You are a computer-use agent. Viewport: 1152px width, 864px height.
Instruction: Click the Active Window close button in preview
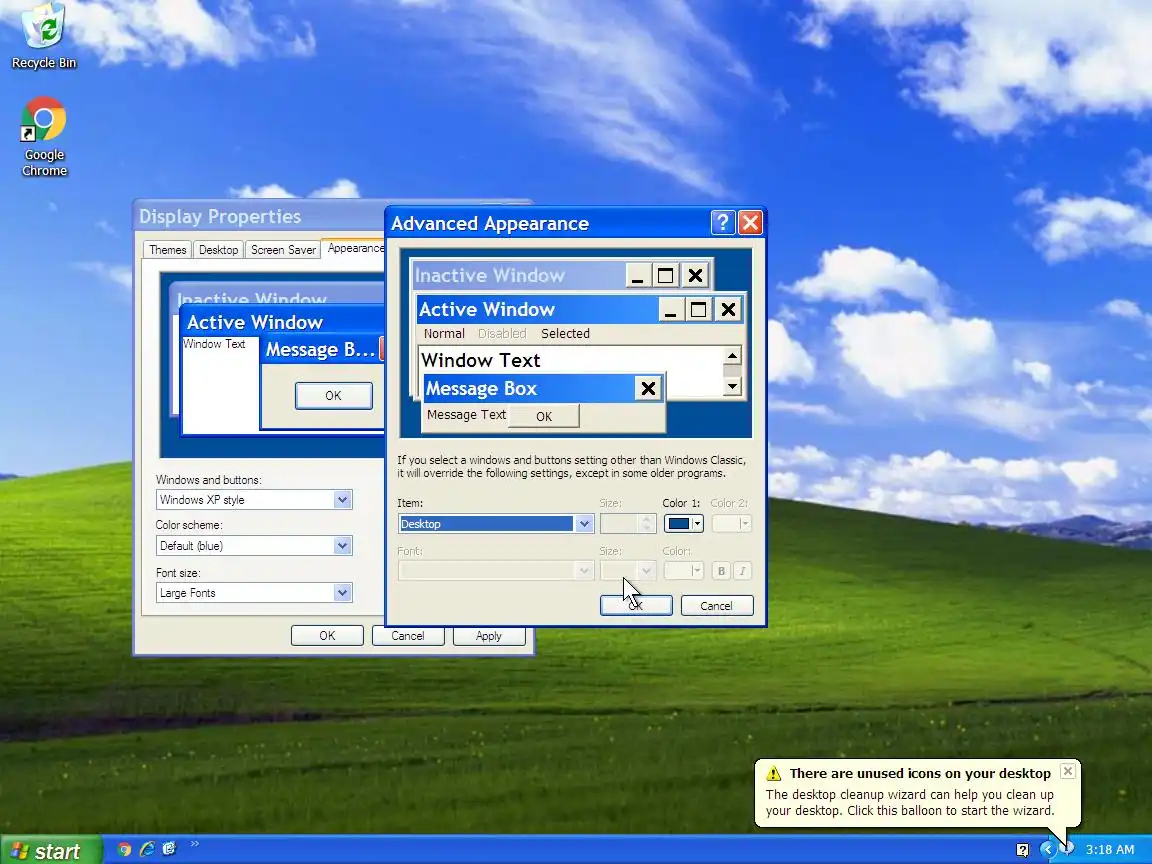coord(728,309)
